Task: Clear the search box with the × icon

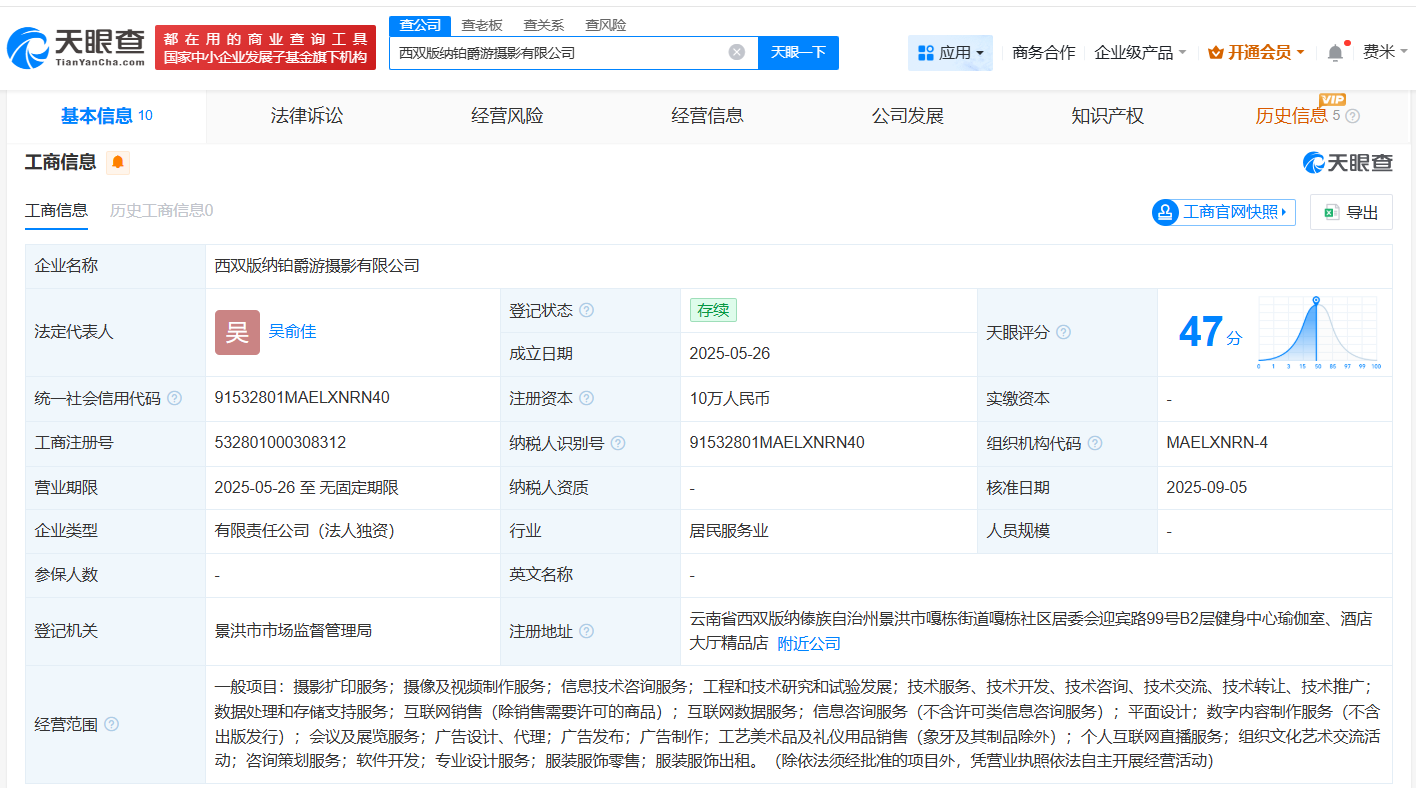Action: (x=737, y=52)
